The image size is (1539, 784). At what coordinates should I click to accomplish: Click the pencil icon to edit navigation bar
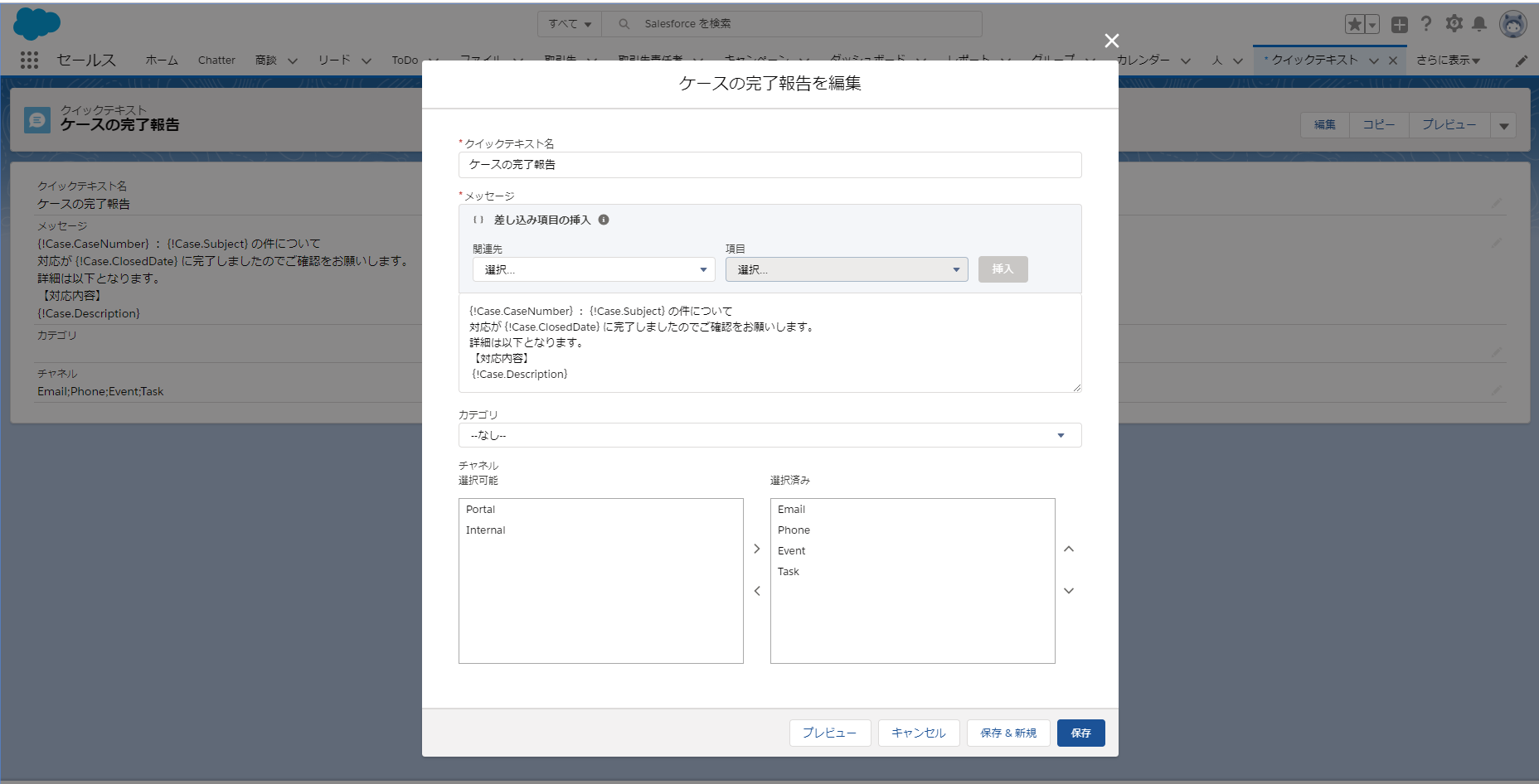tap(1522, 60)
